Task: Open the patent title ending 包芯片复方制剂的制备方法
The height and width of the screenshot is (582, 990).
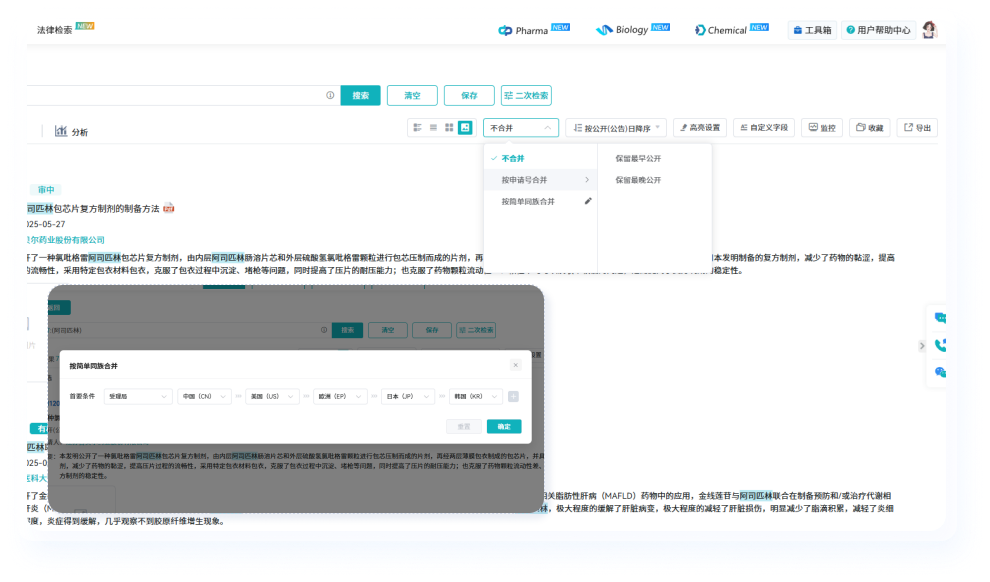Action: (93, 208)
